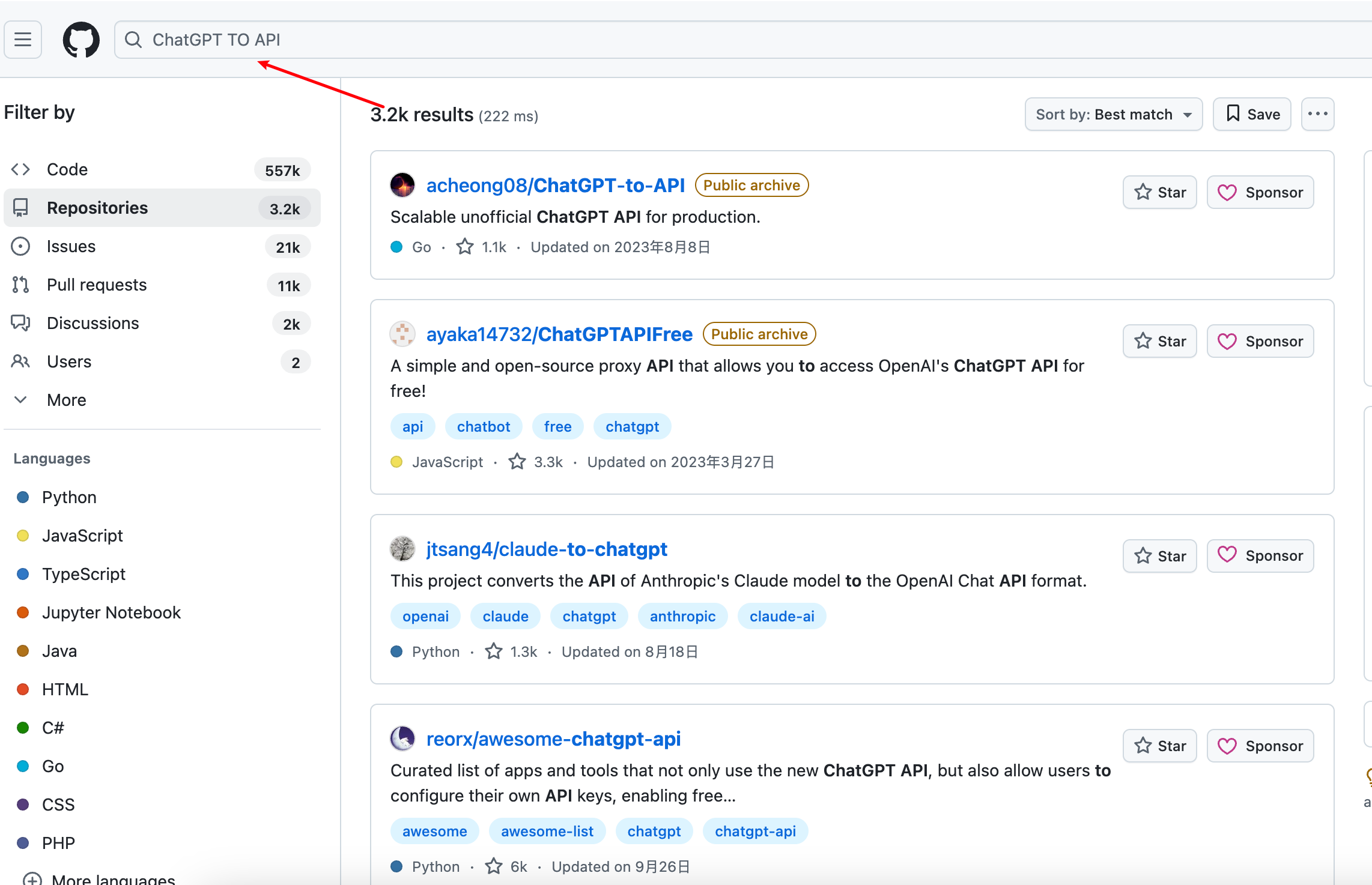Click the GitHub logo
The height and width of the screenshot is (885, 1372).
point(80,39)
